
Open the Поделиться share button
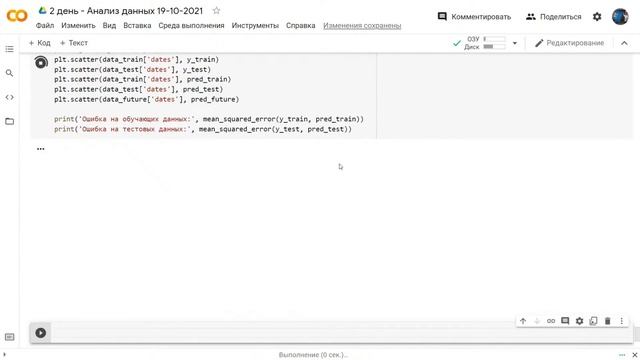pos(553,17)
